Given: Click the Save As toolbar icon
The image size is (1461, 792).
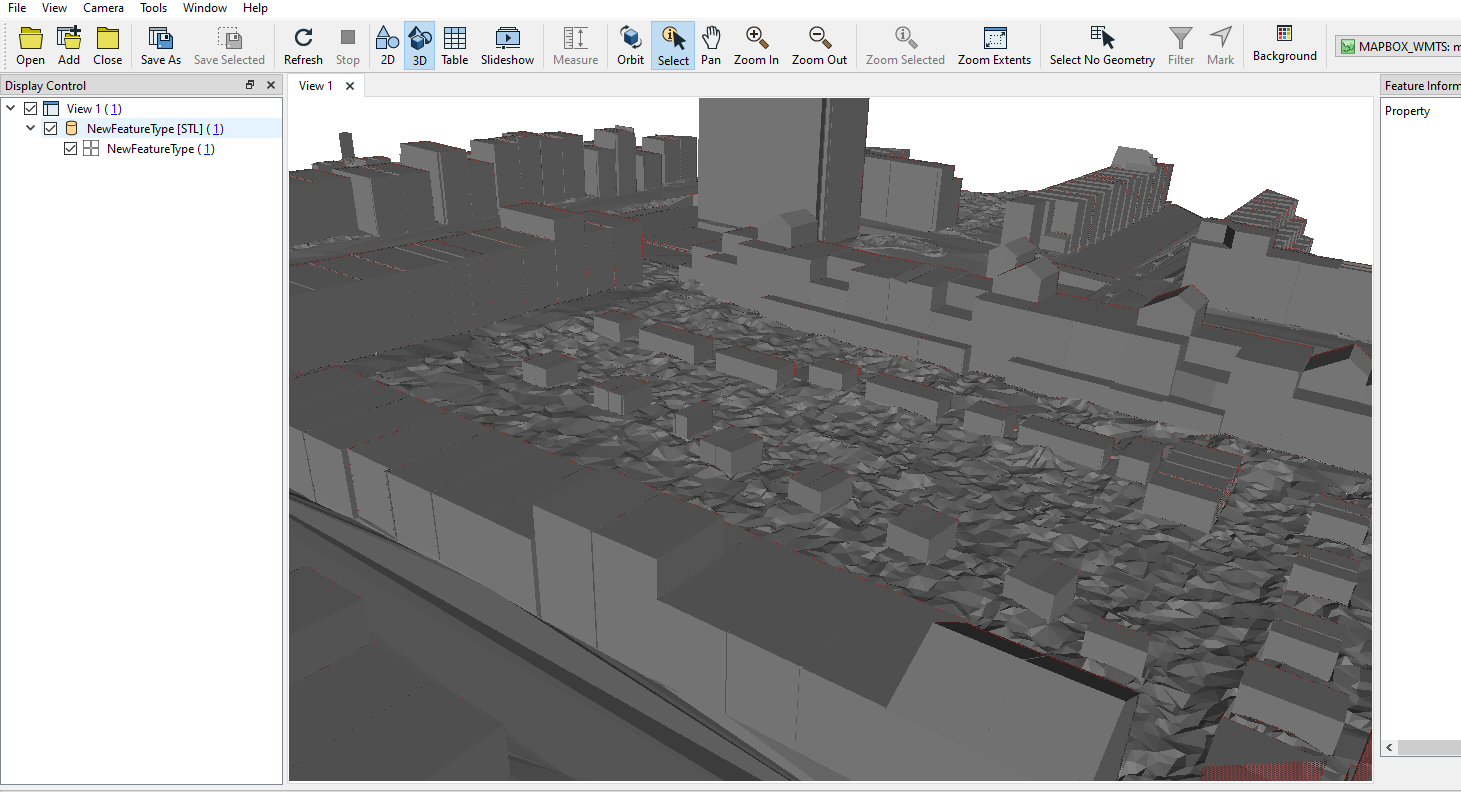Looking at the screenshot, I should (x=161, y=46).
